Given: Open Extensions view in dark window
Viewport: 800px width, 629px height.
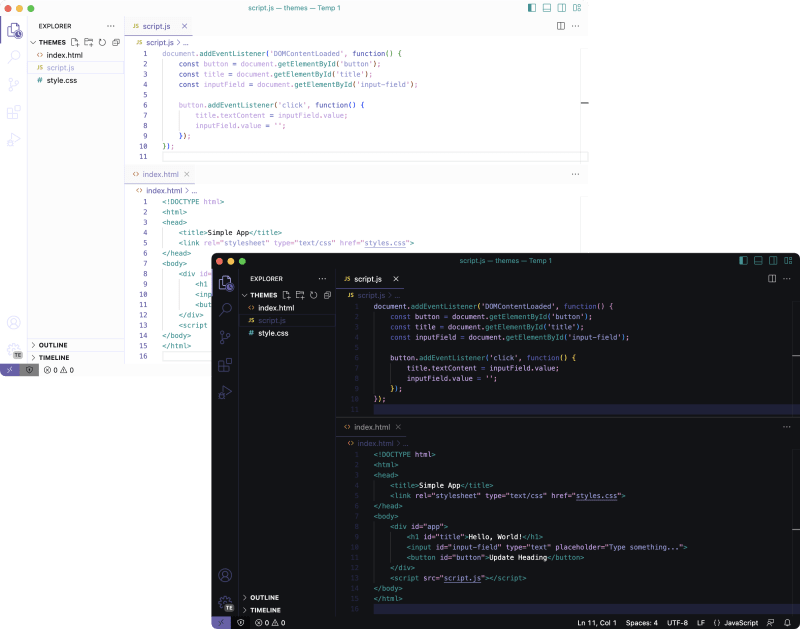Looking at the screenshot, I should pos(225,365).
